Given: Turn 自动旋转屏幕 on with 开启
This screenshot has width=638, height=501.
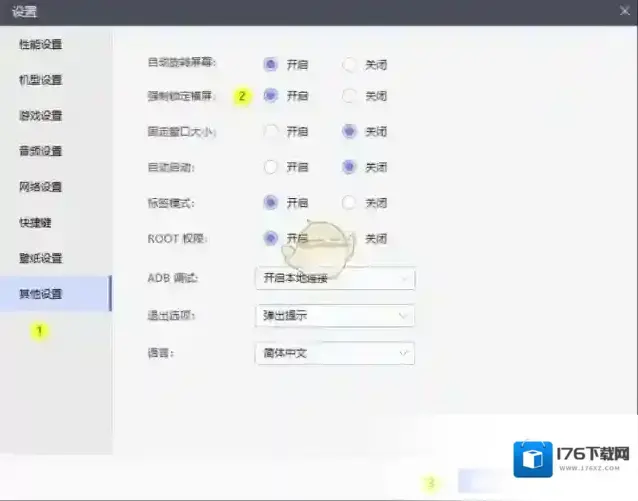Looking at the screenshot, I should [271, 64].
